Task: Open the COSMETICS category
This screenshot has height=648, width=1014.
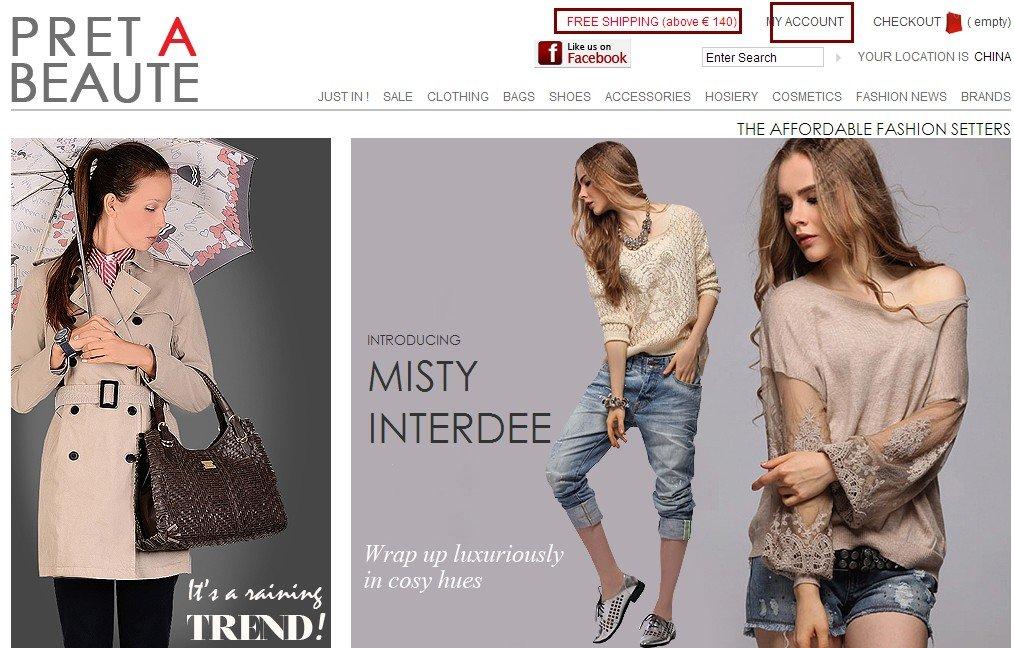Action: [x=806, y=97]
